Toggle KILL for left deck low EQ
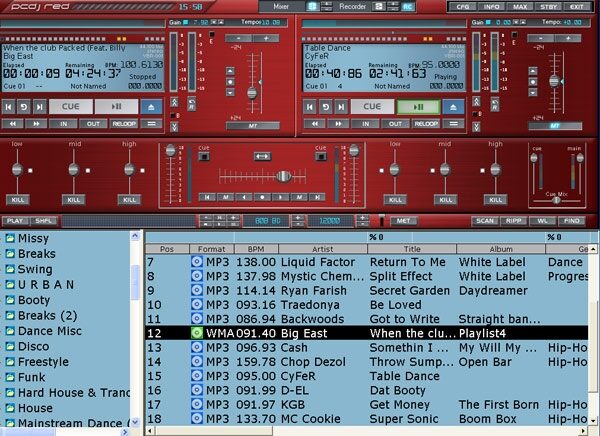This screenshot has width=600, height=436. 18,199
